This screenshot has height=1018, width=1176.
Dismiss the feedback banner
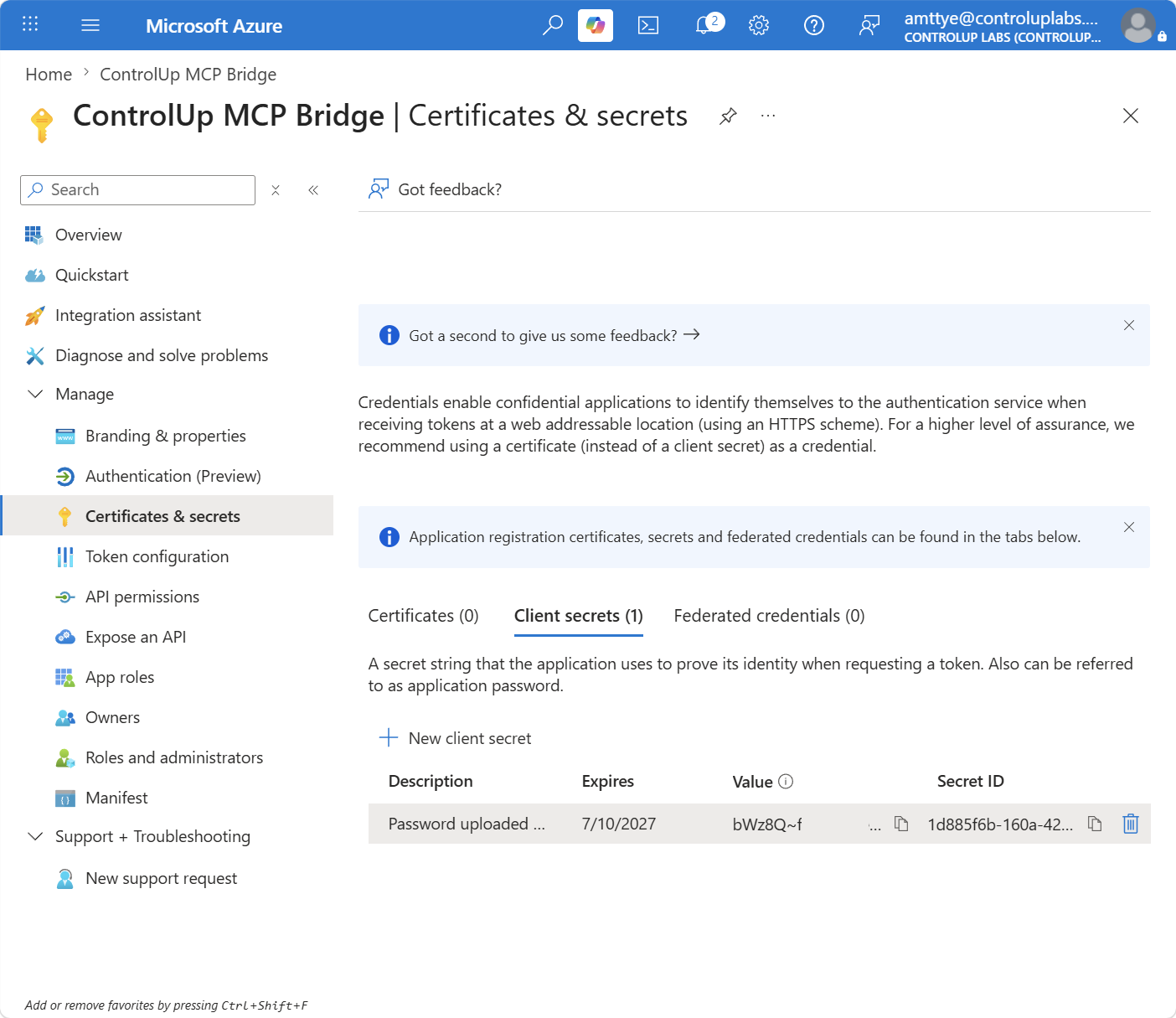point(1129,325)
